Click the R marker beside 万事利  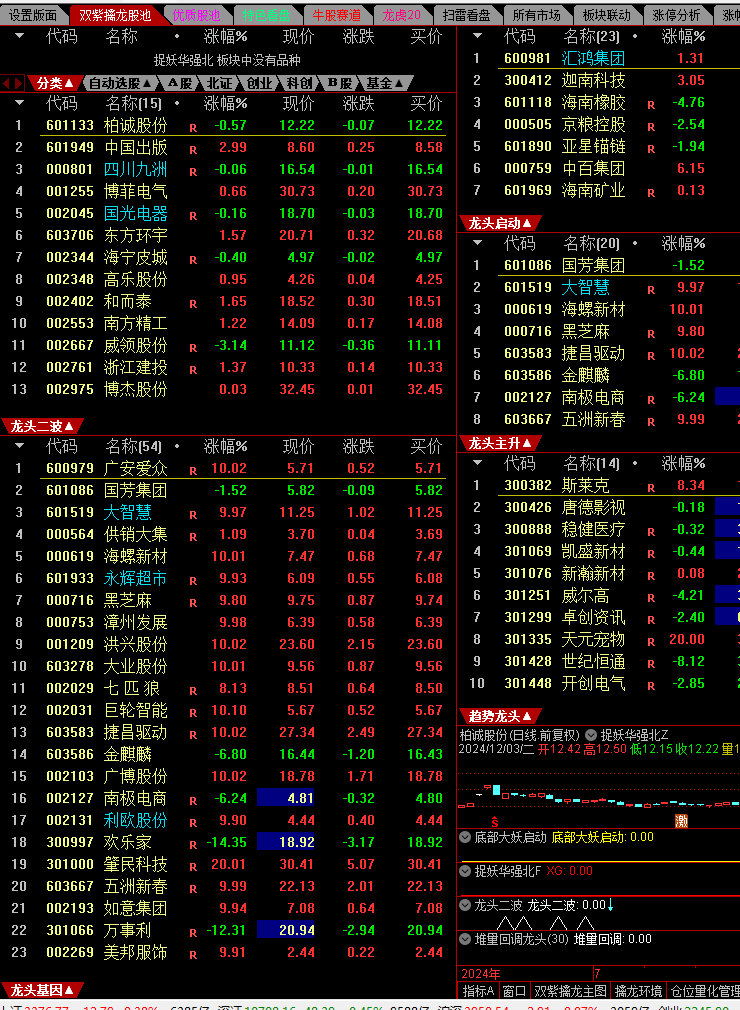coord(193,932)
